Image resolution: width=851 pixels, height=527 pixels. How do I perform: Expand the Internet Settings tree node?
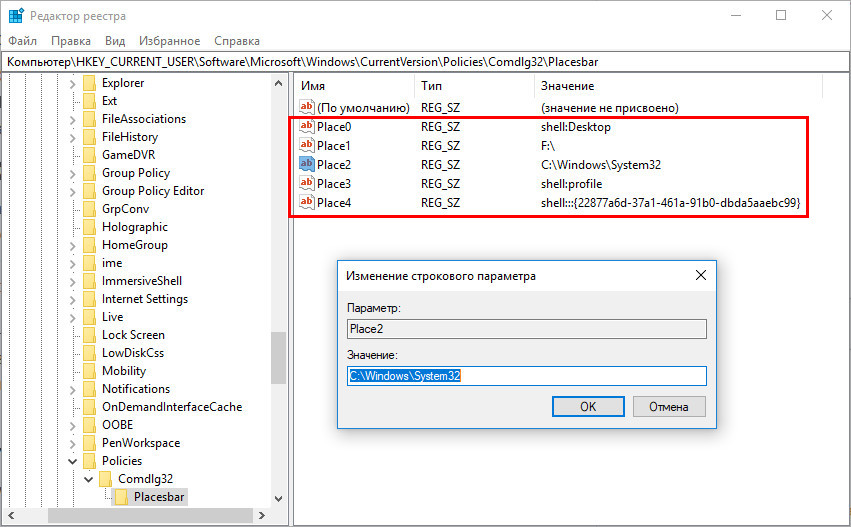coord(72,300)
